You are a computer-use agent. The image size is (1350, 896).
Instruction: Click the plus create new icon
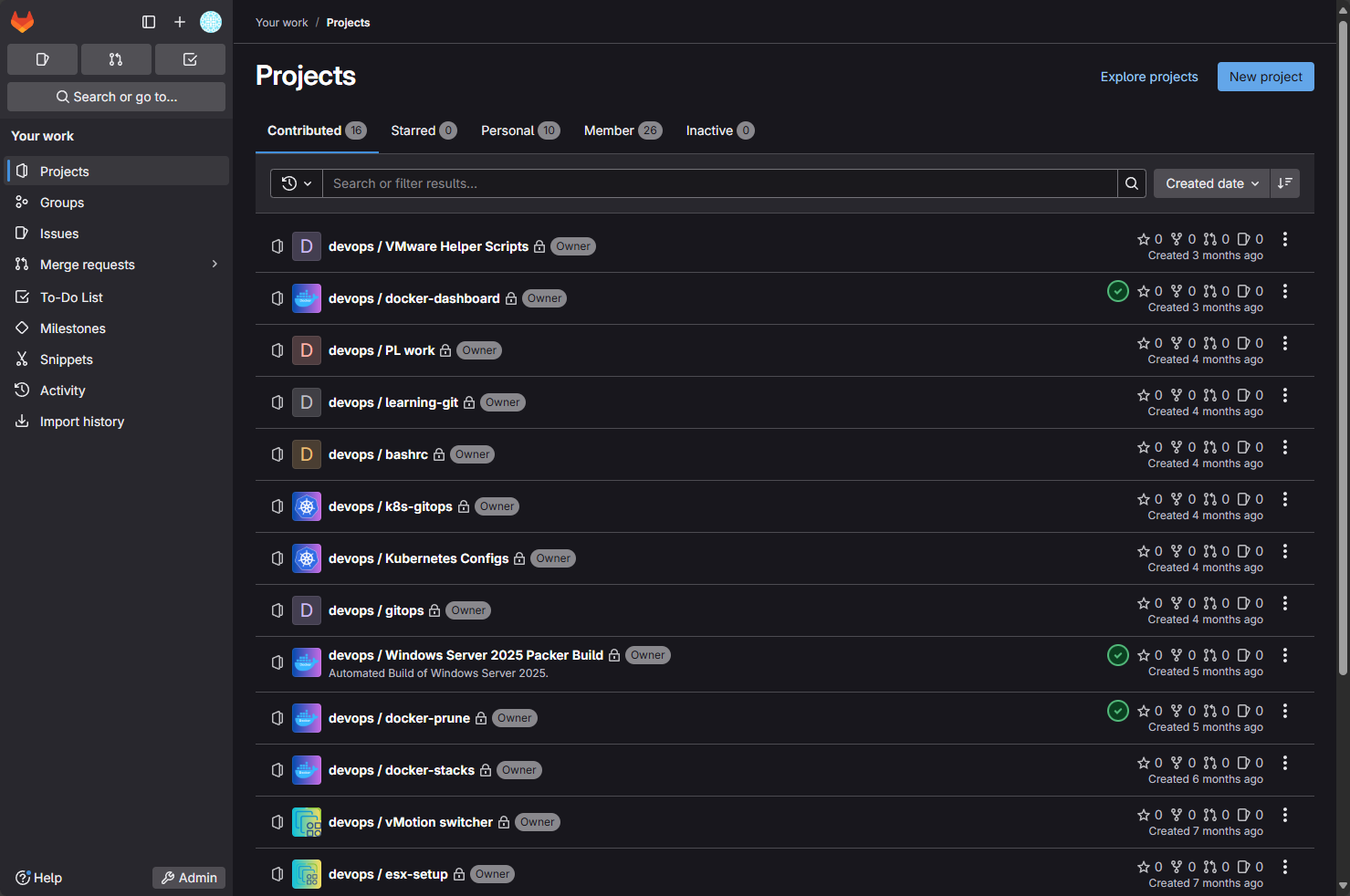pyautogui.click(x=180, y=22)
